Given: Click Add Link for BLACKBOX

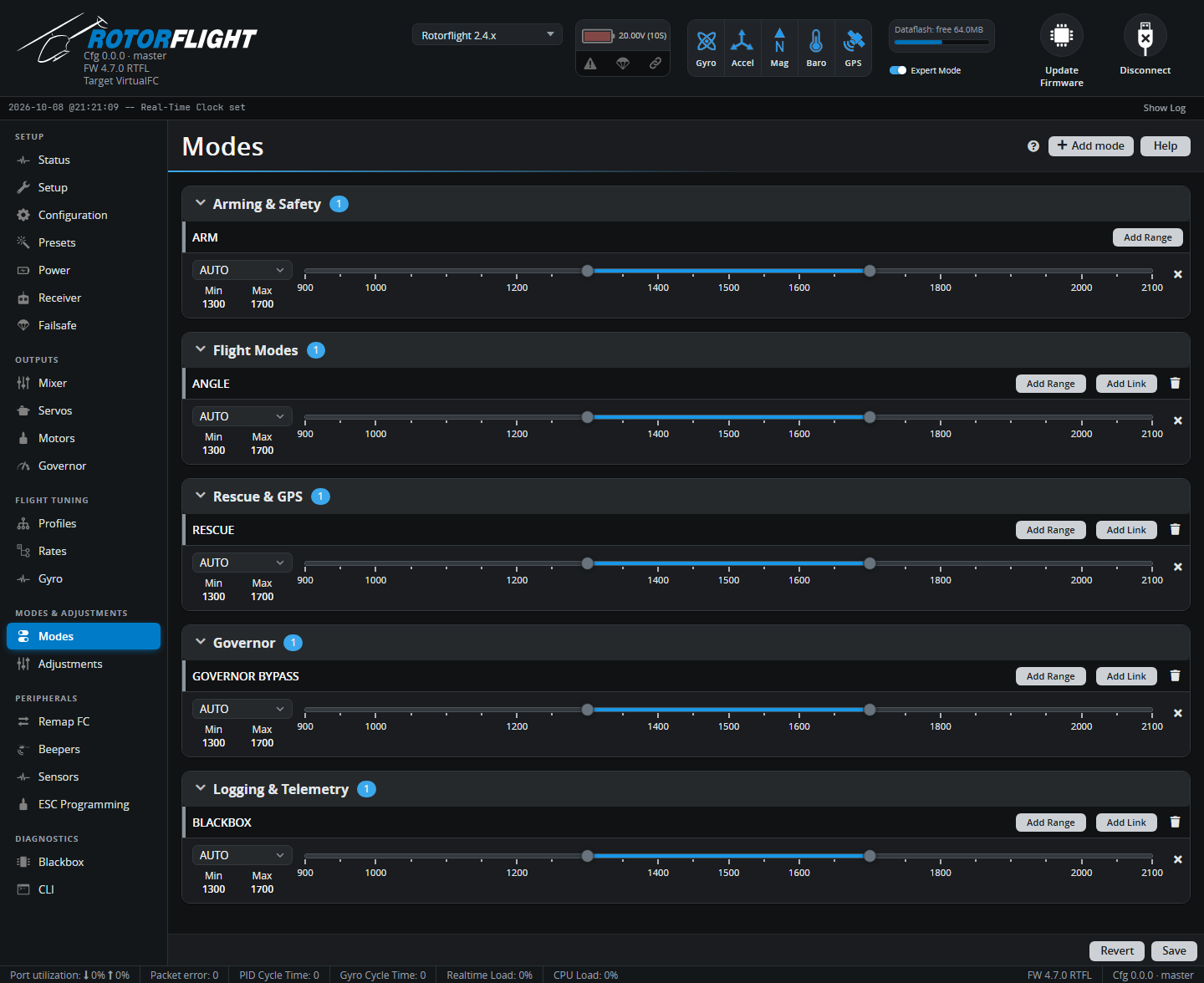Looking at the screenshot, I should (1126, 823).
